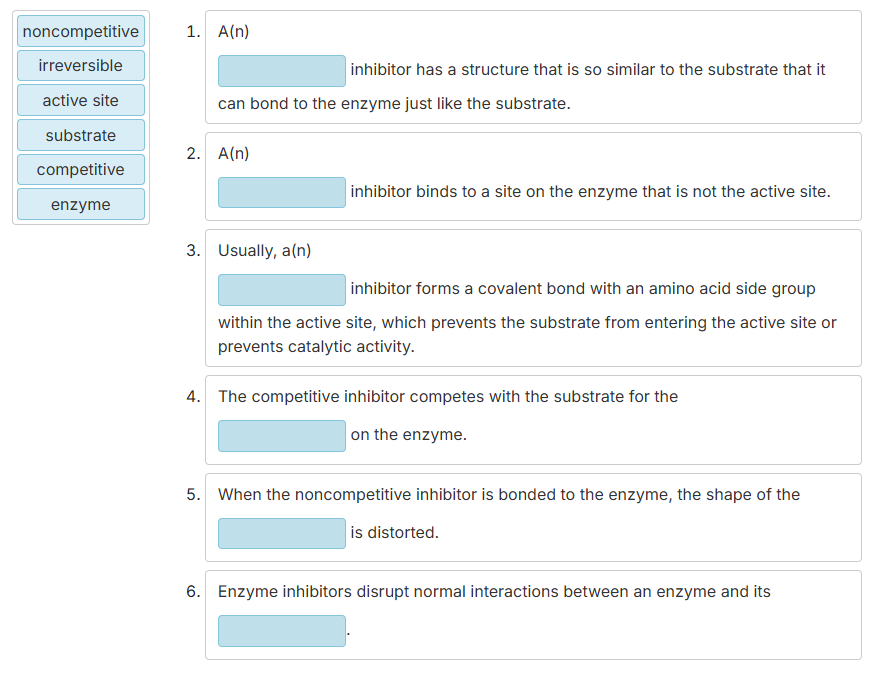882x673 pixels.
Task: Select the blank box in question 2
Action: [282, 192]
